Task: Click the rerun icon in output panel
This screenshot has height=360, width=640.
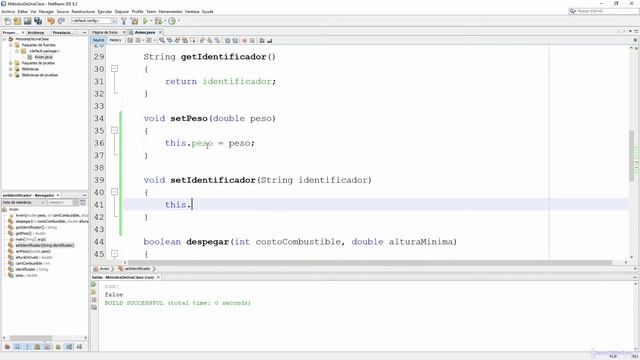Action: [93, 284]
